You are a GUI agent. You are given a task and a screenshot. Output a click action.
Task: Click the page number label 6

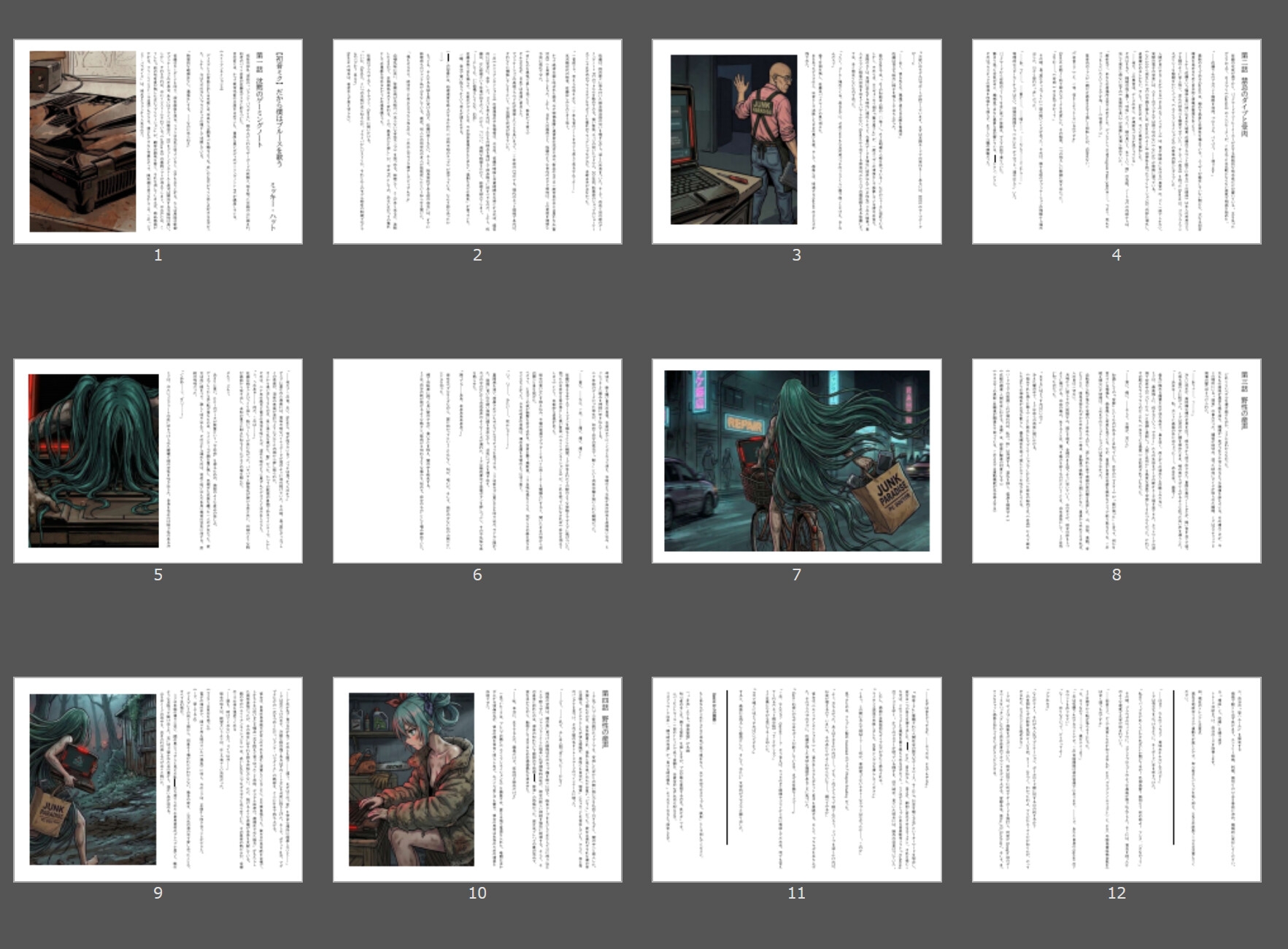pos(477,575)
